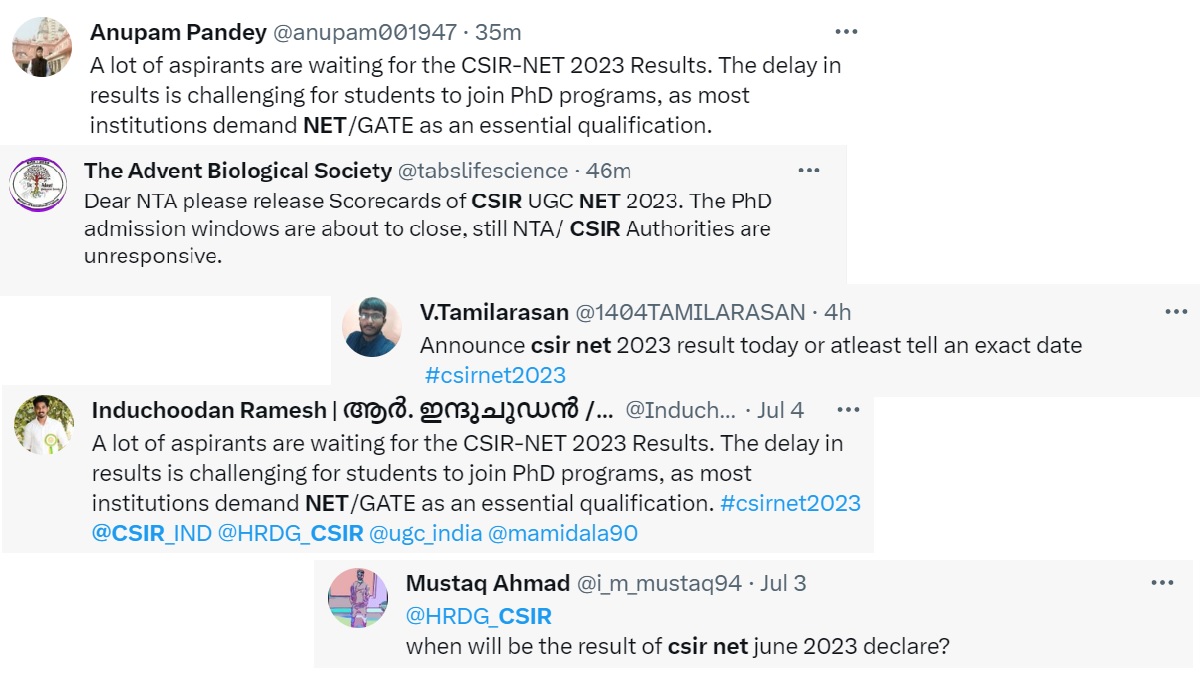Expand the three-dot menu on Advent Biological tweet

(x=808, y=171)
